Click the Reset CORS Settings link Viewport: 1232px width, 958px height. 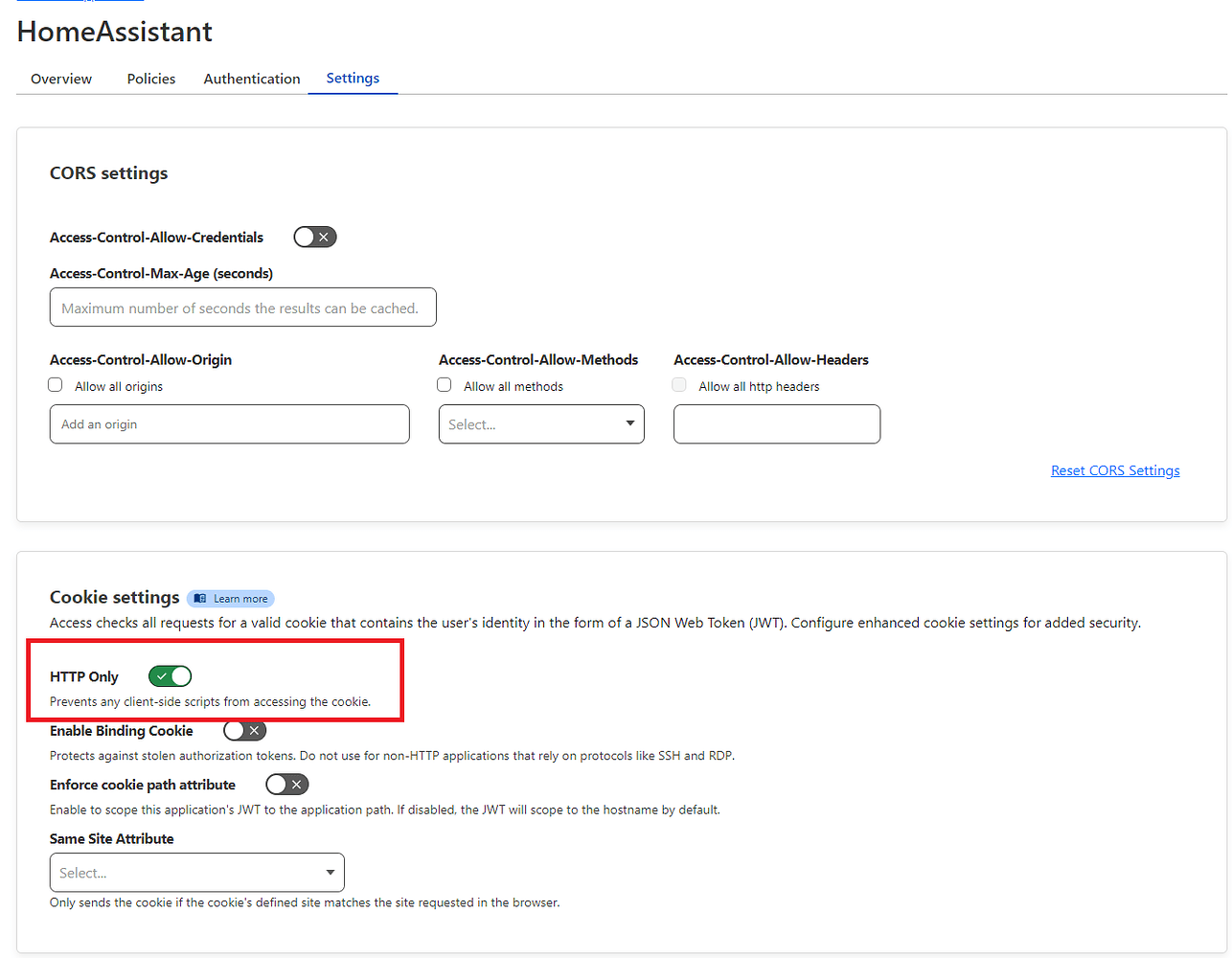[x=1114, y=470]
